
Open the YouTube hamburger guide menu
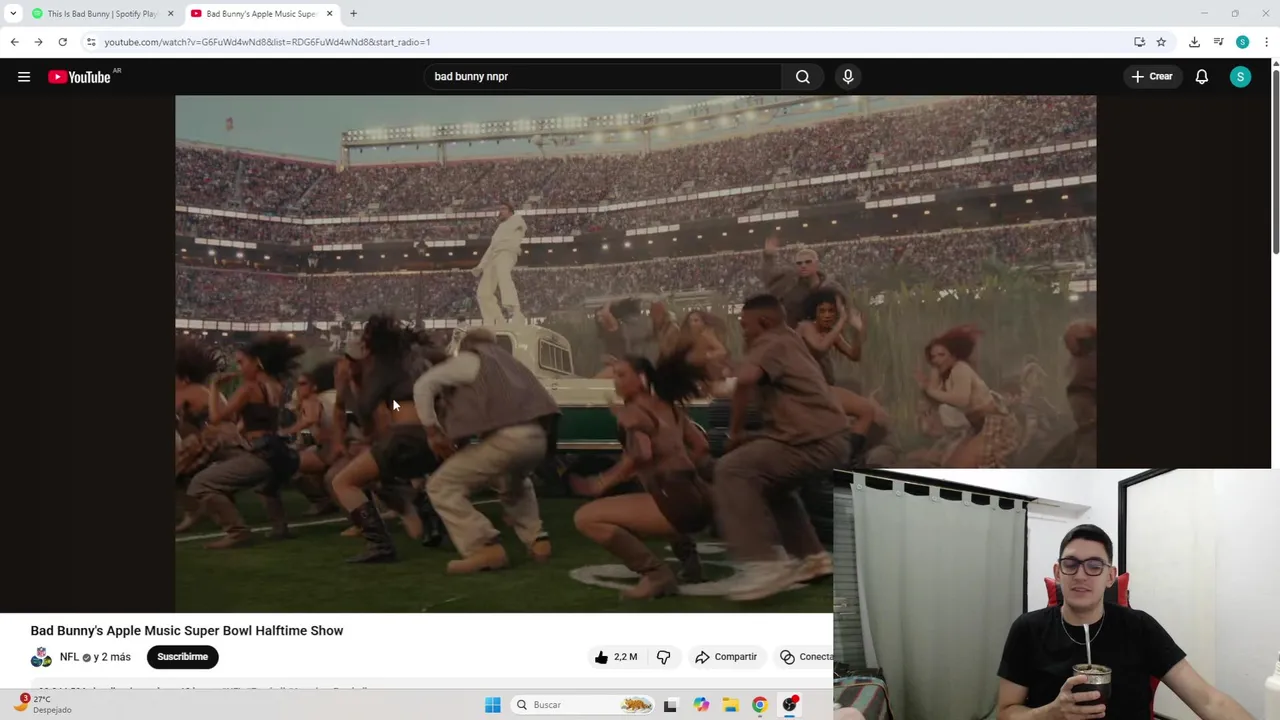(x=24, y=77)
